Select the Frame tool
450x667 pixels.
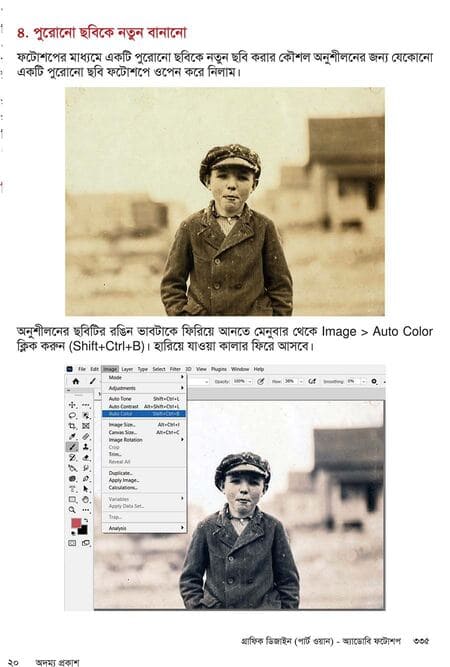pyautogui.click(x=86, y=425)
